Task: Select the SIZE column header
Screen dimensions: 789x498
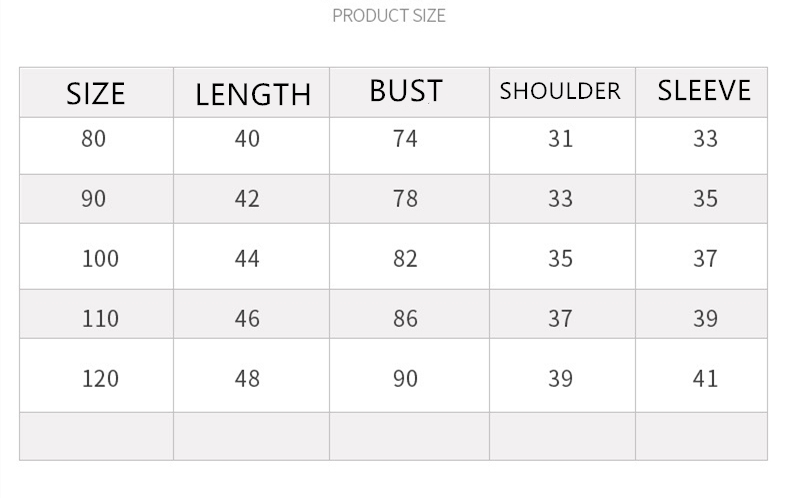Action: pos(96,93)
